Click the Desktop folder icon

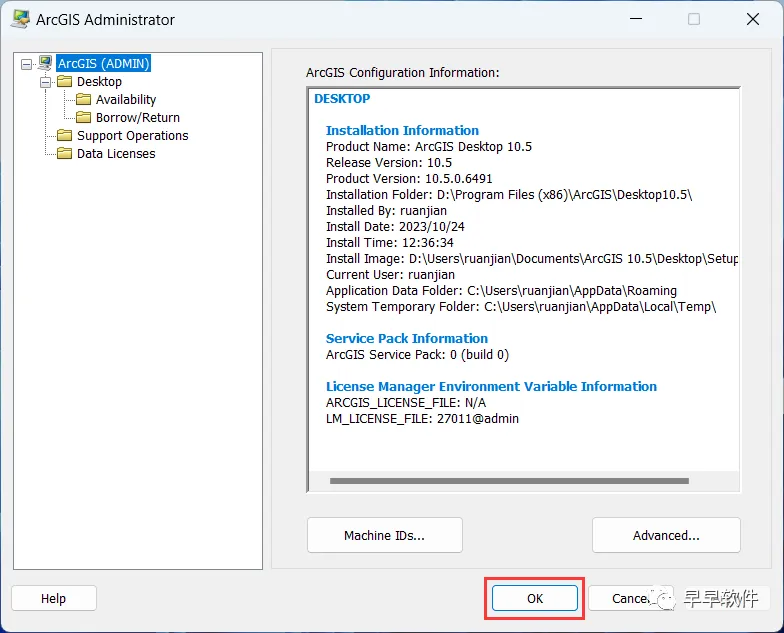click(x=64, y=82)
